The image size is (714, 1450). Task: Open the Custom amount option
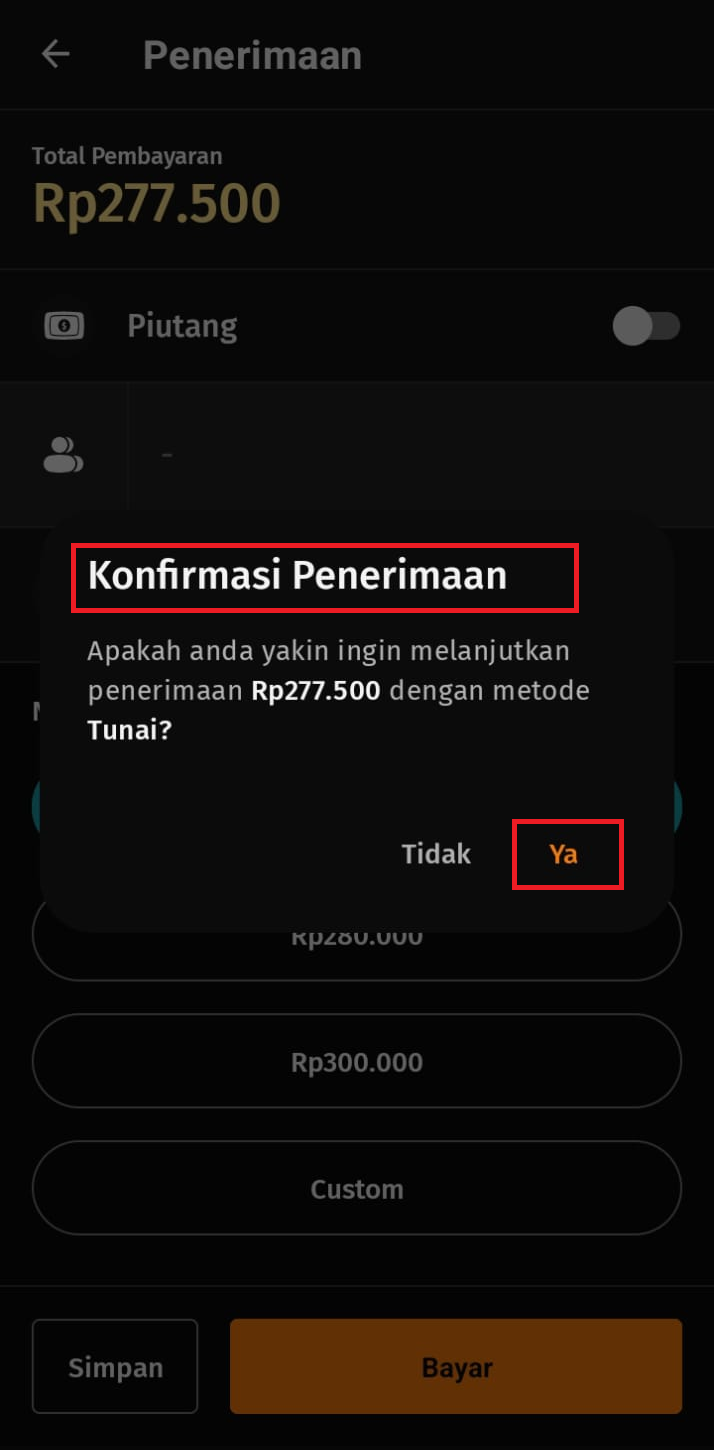[x=357, y=1188]
